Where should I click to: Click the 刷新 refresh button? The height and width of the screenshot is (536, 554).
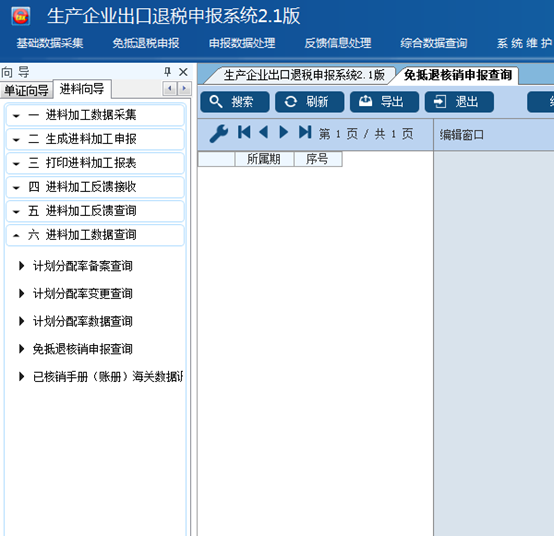point(310,102)
